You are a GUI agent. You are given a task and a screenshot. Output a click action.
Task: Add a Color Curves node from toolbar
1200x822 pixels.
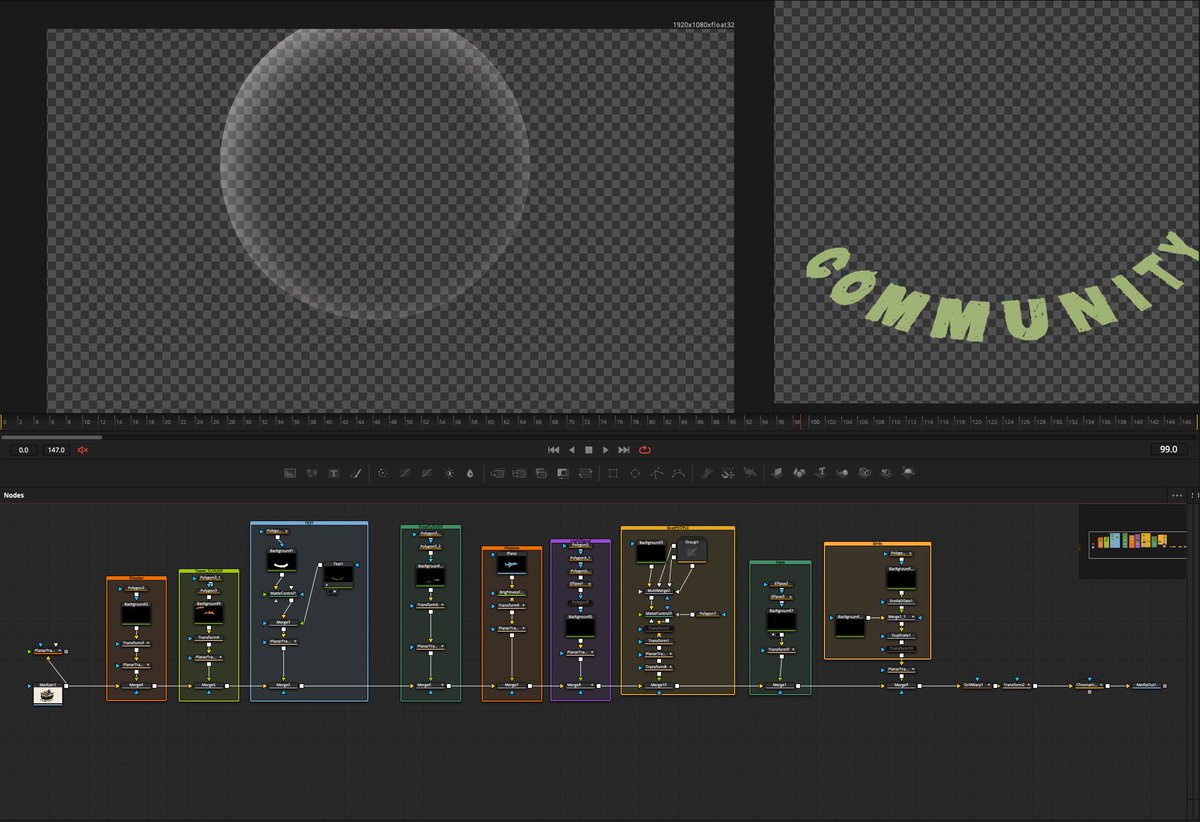click(405, 473)
